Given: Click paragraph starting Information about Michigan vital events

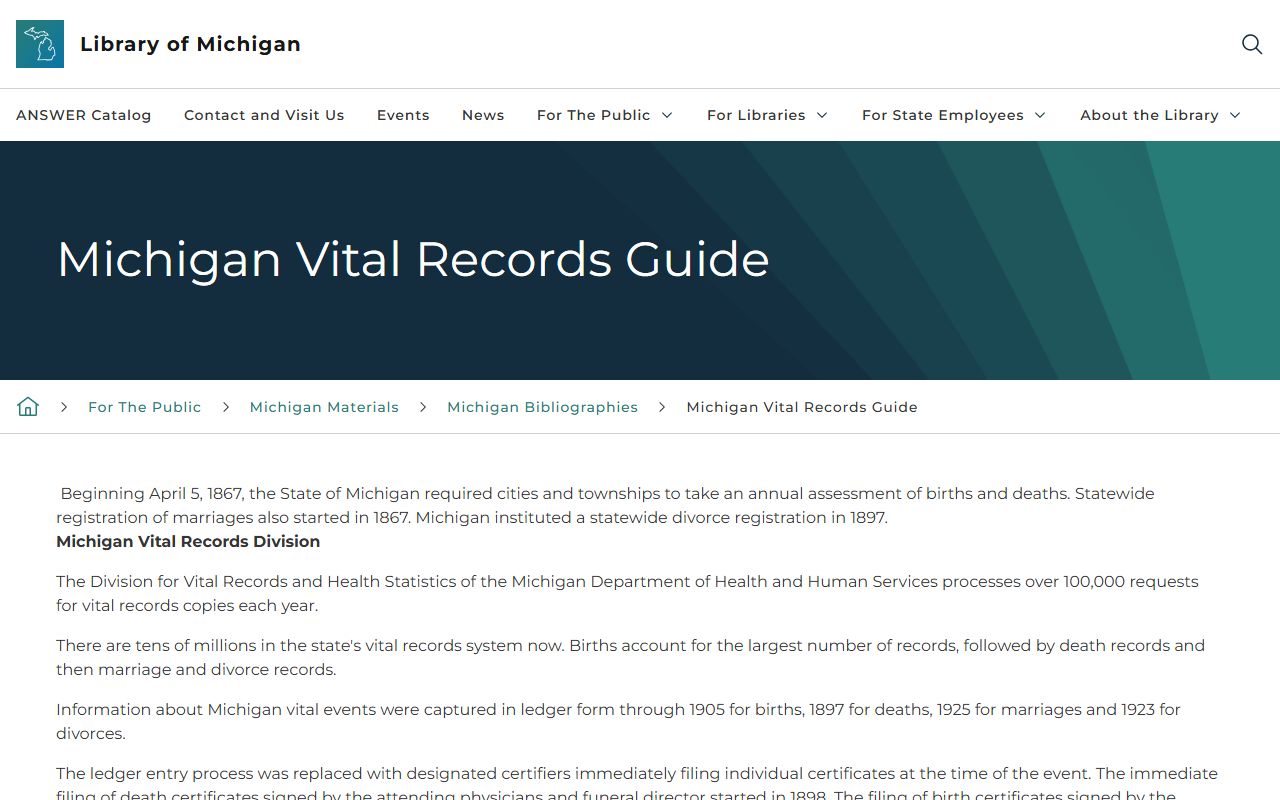Looking at the screenshot, I should 618,721.
